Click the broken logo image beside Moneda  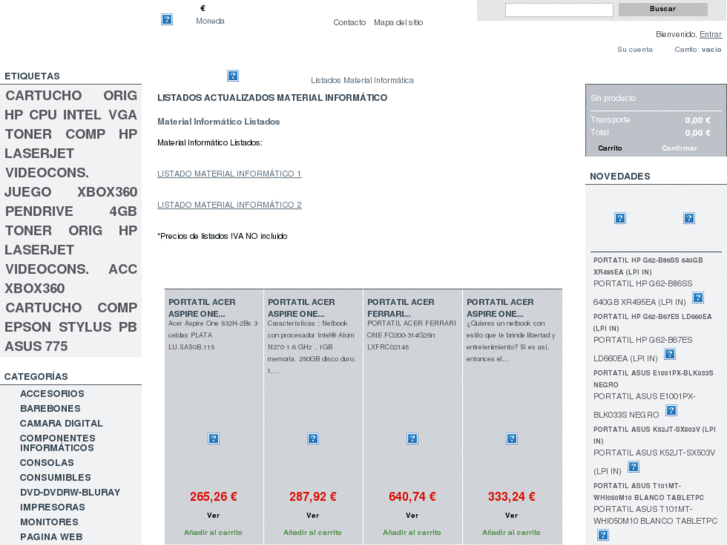(167, 19)
